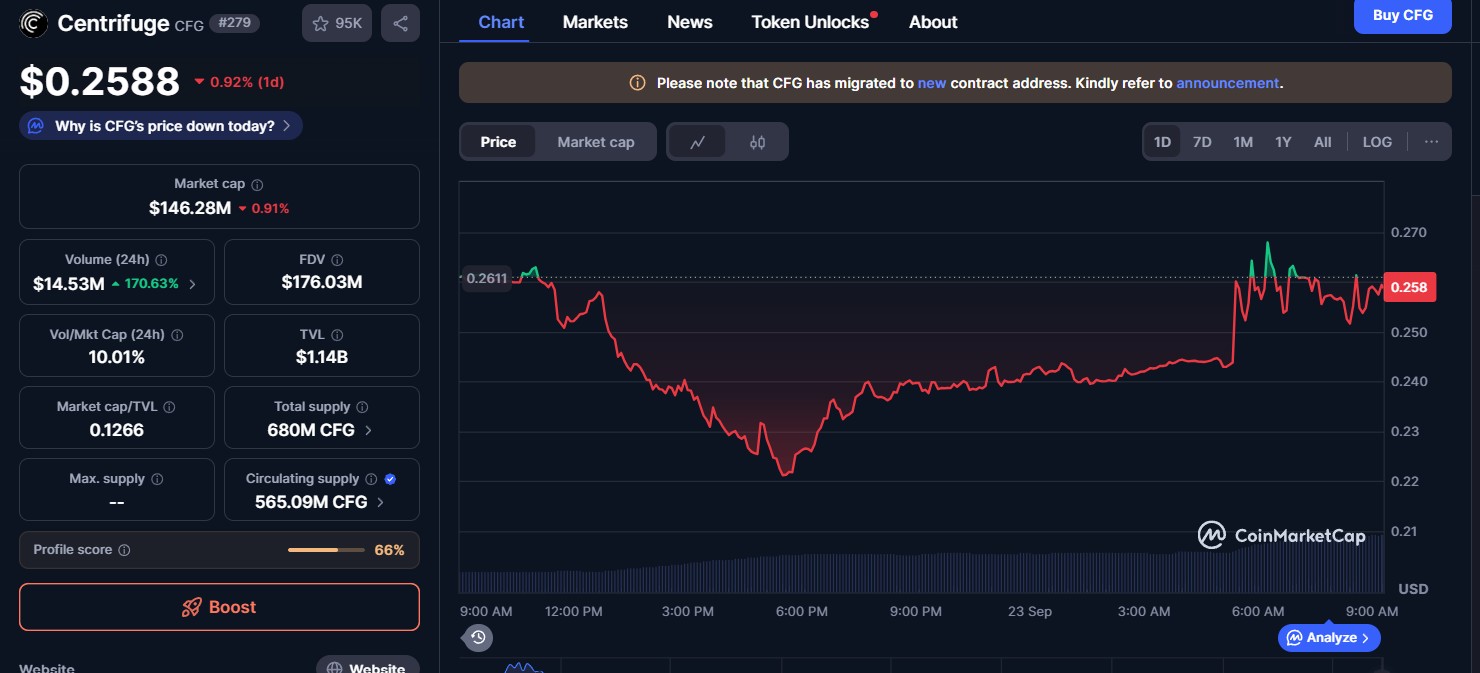Open the About tab
Screen dimensions: 1480x673
(933, 22)
